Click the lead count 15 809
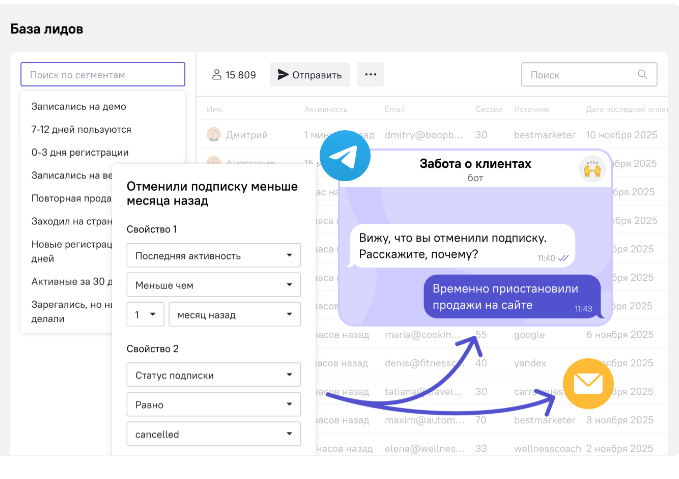The height and width of the screenshot is (479, 679). click(x=241, y=75)
